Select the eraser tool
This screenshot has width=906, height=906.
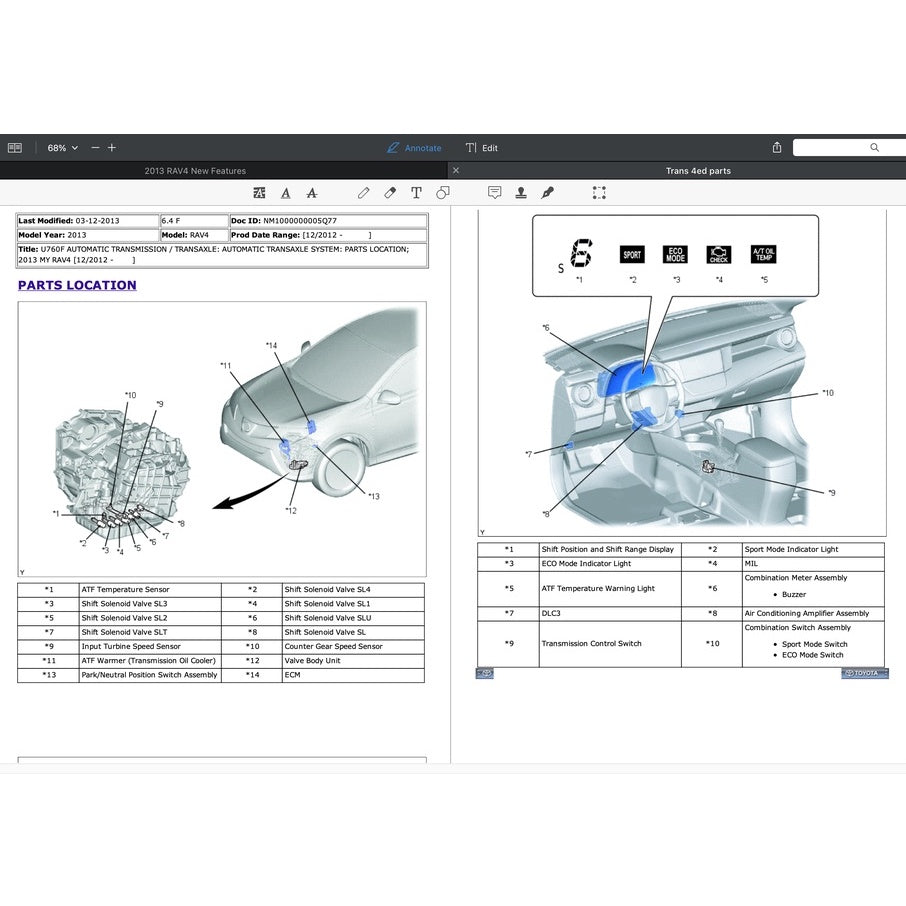tap(390, 193)
